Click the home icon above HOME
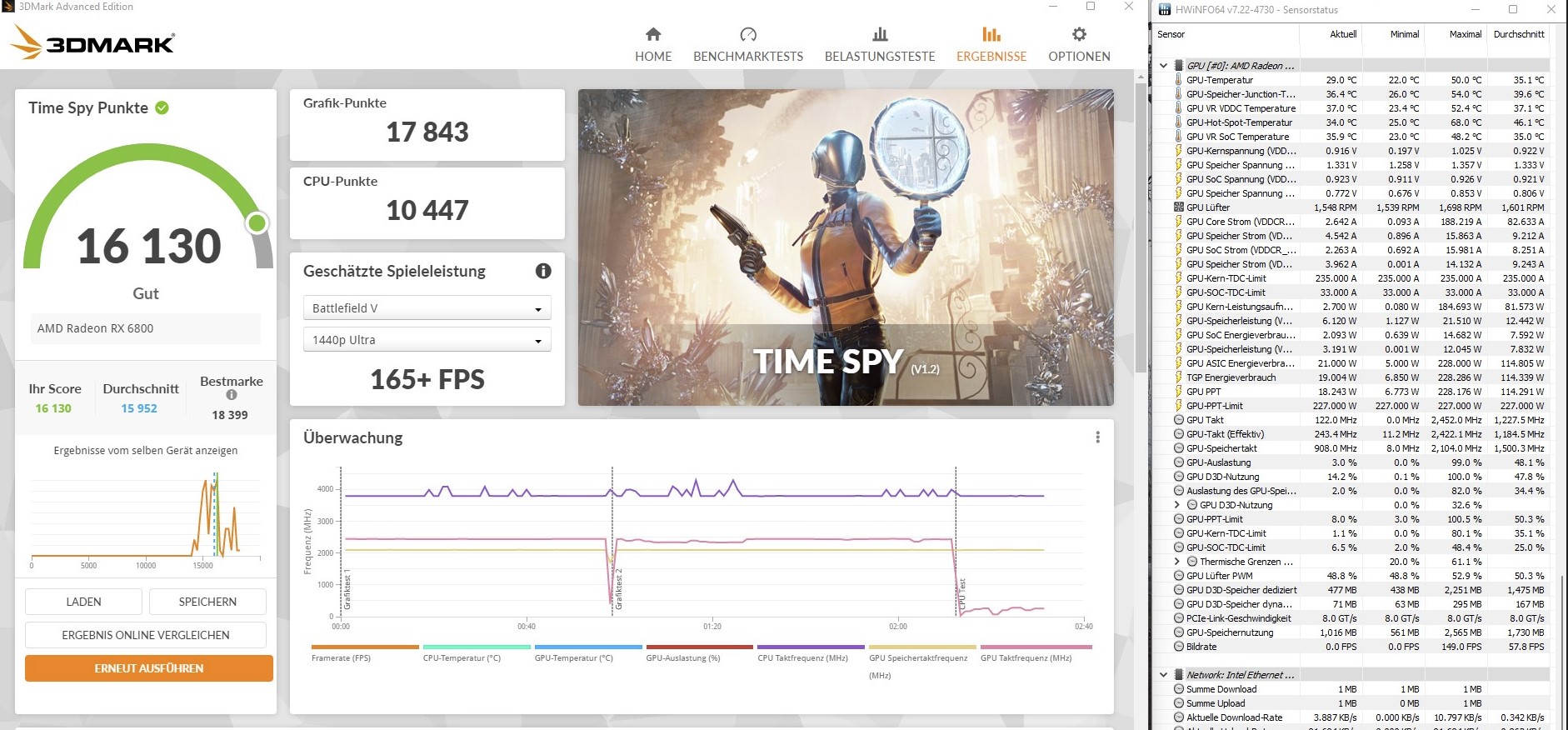Image resolution: width=1568 pixels, height=730 pixels. tap(653, 34)
